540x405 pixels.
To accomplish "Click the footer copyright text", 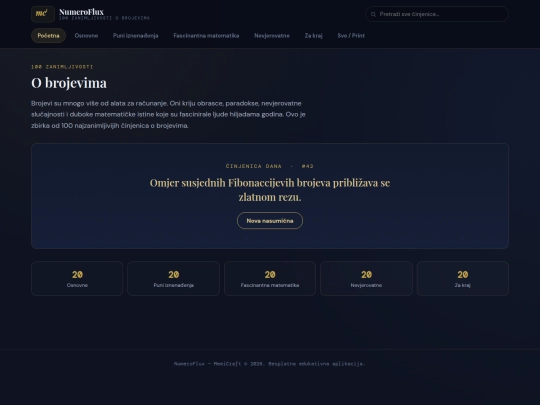I will point(270,364).
